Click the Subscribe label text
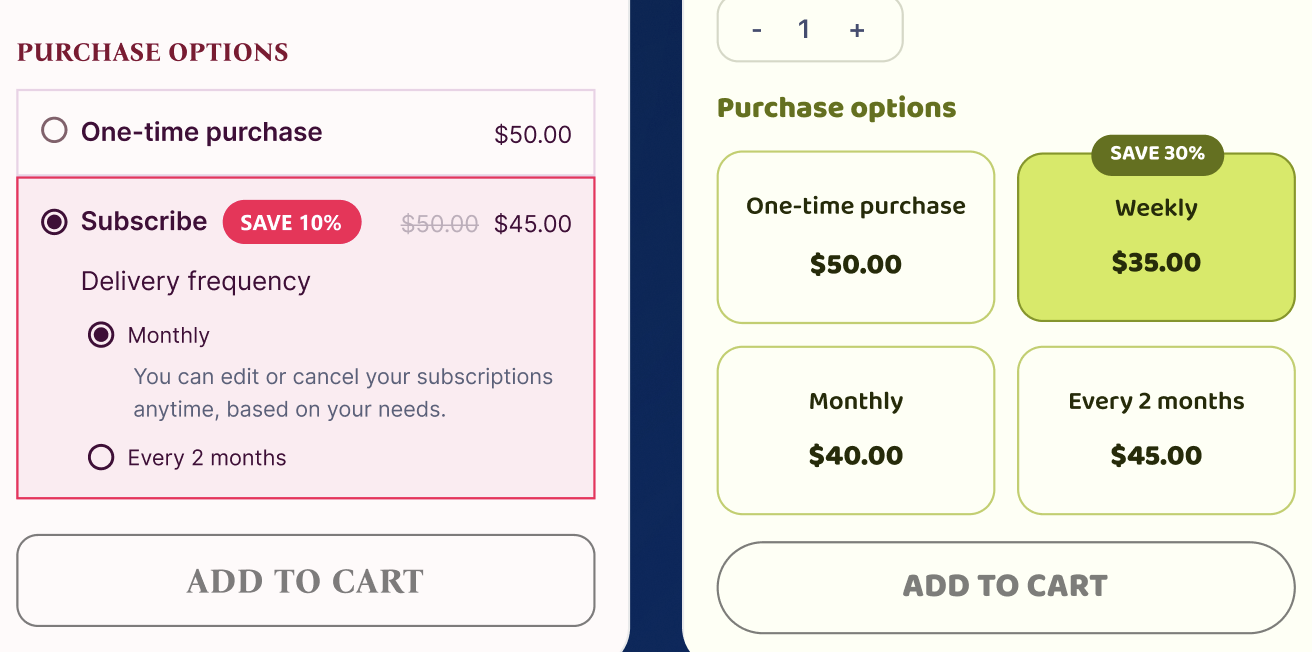1312x652 pixels. pyautogui.click(x=144, y=221)
